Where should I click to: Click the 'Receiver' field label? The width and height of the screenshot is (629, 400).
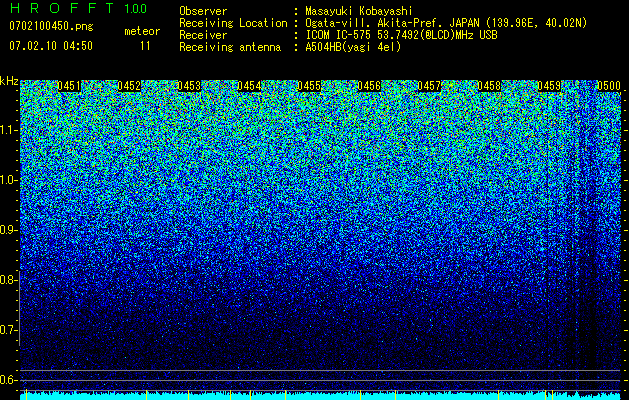point(203,35)
